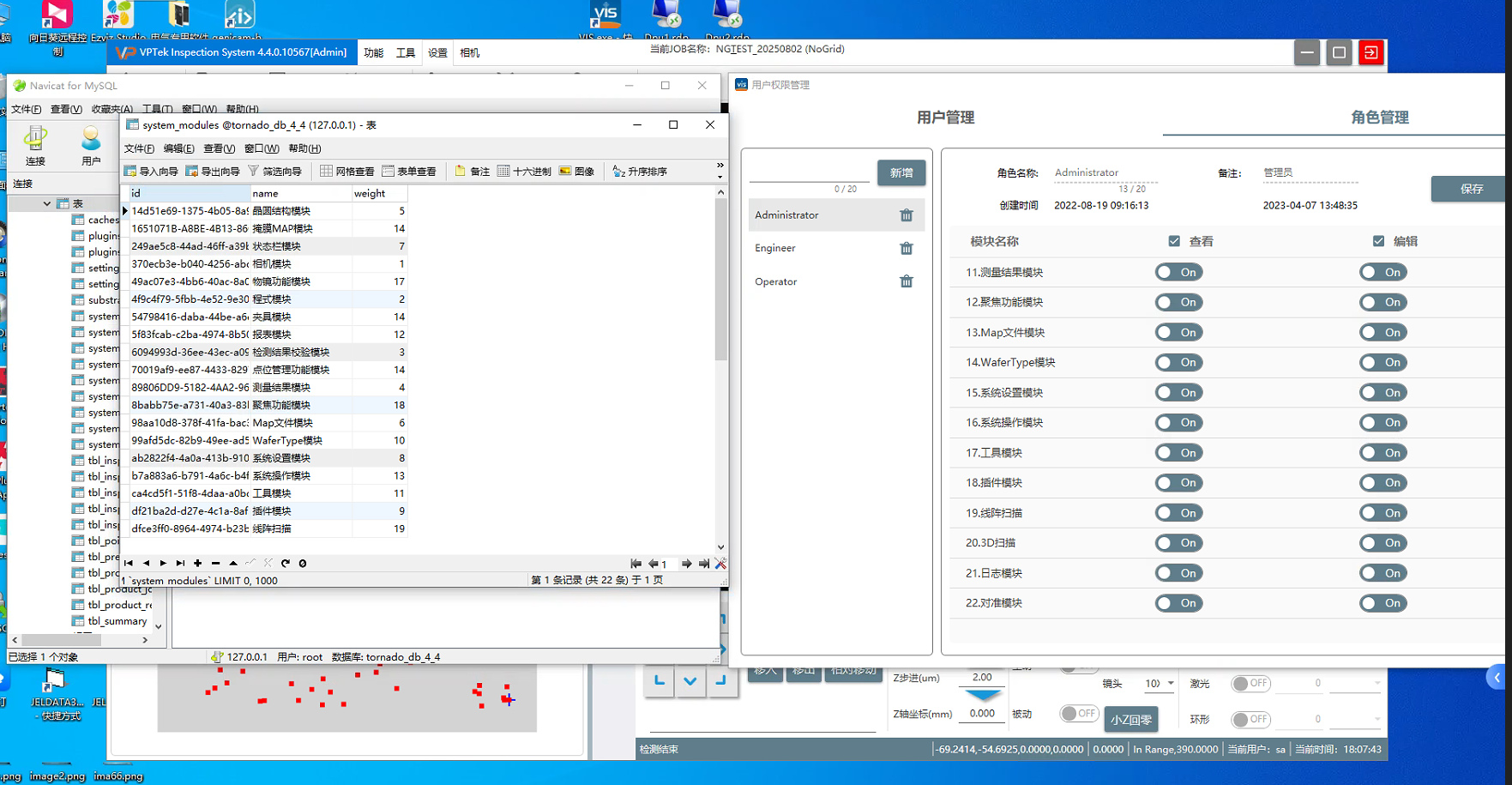Toggle edit switch for 16.系统操作模块
1512x785 pixels.
[1382, 423]
